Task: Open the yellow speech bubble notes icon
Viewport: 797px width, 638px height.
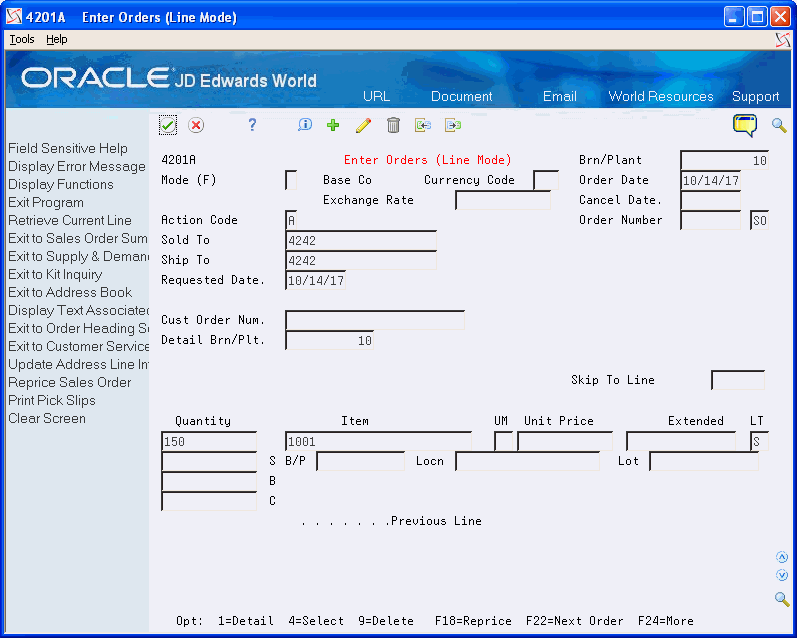Action: [745, 125]
